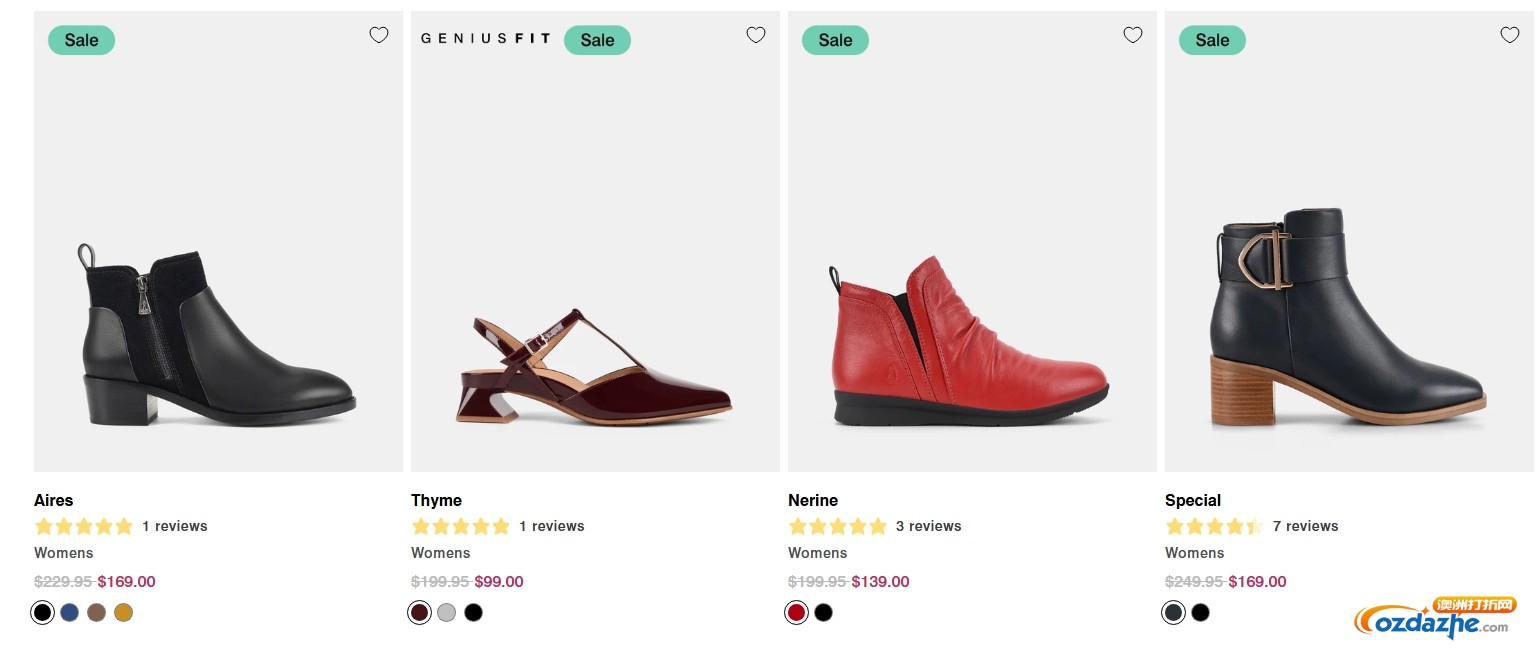Select black color for Special boot

click(x=1200, y=612)
